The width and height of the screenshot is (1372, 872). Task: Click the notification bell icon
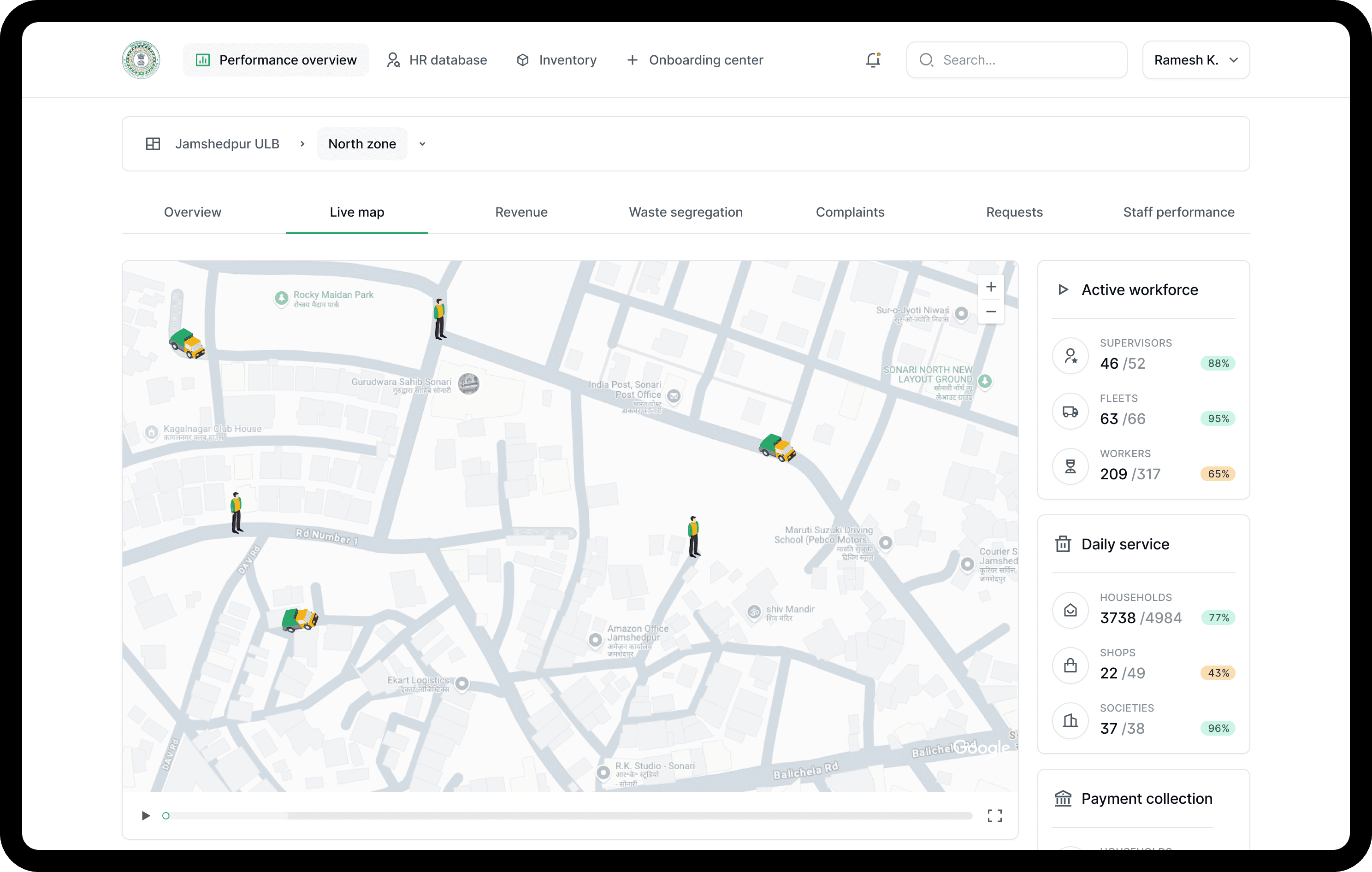pos(873,60)
